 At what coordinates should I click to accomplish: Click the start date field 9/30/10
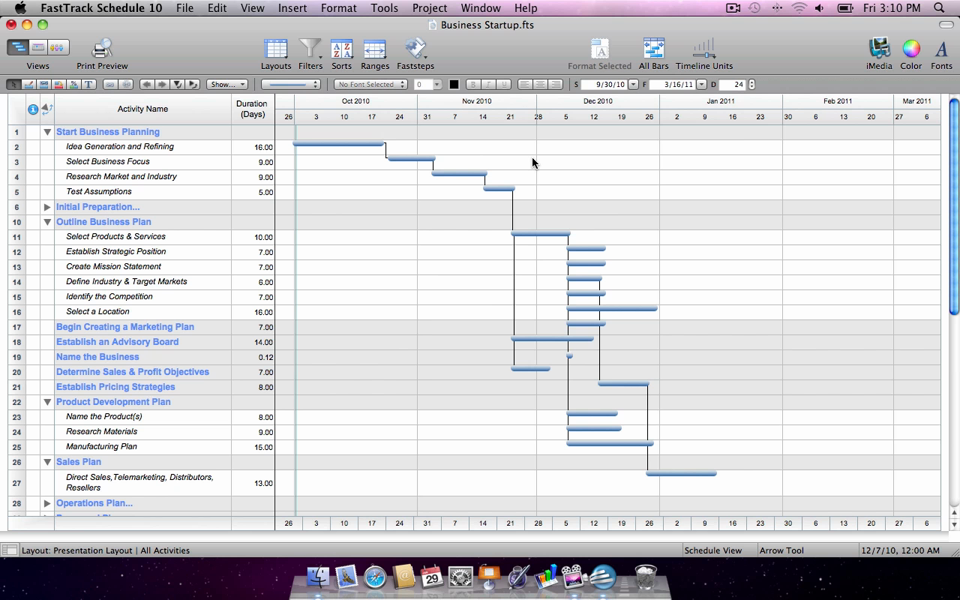[604, 84]
